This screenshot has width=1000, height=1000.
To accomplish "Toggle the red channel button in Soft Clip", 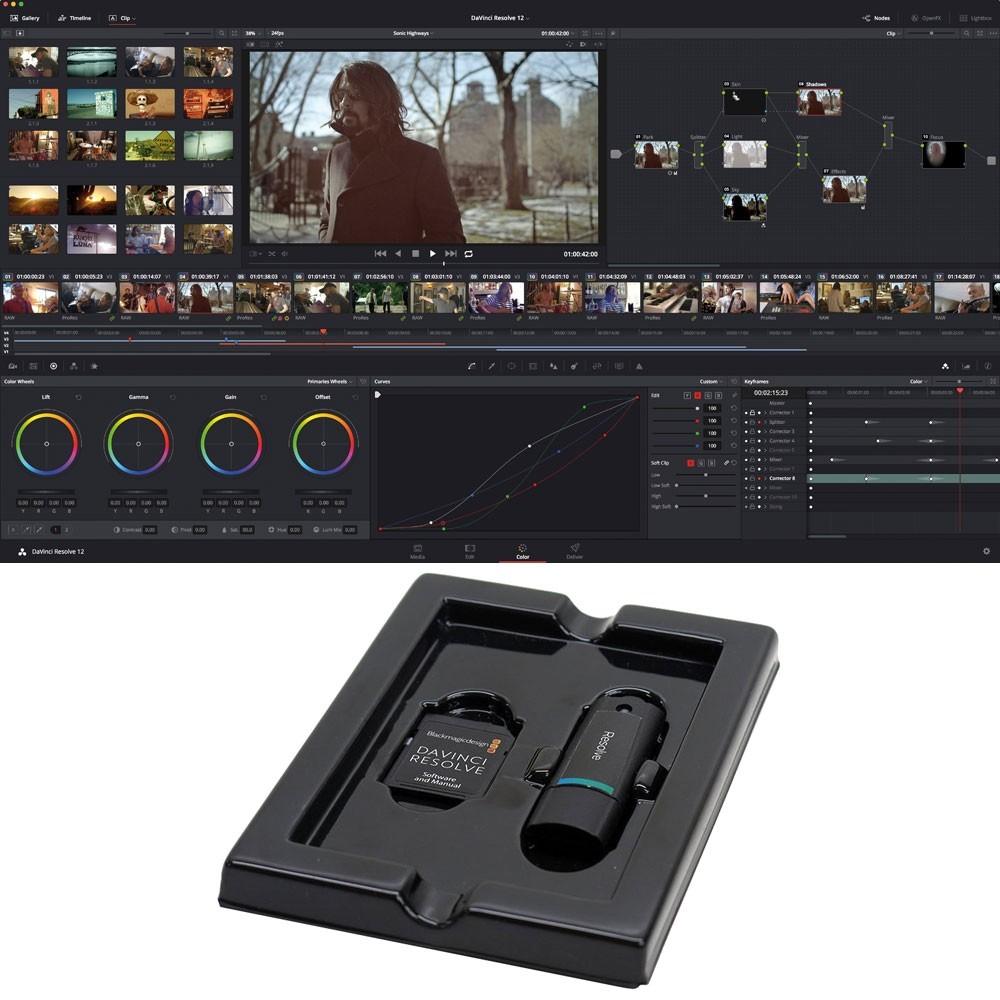I will [x=690, y=463].
